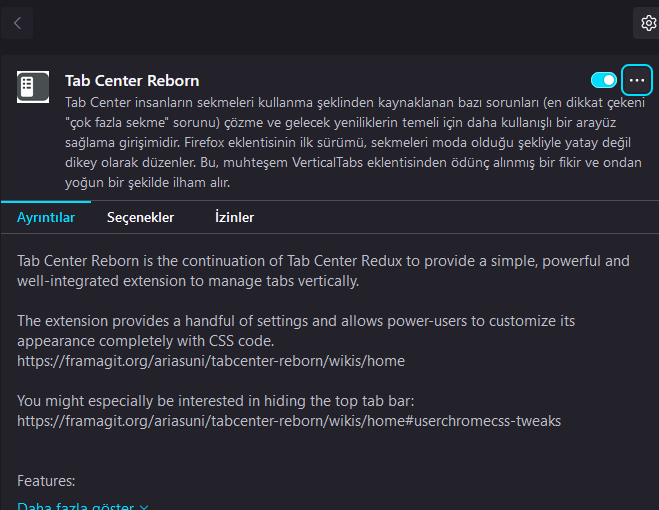Viewport: 659px width, 510px height.
Task: Switch to the Ayrıntılar tab
Action: [46, 217]
